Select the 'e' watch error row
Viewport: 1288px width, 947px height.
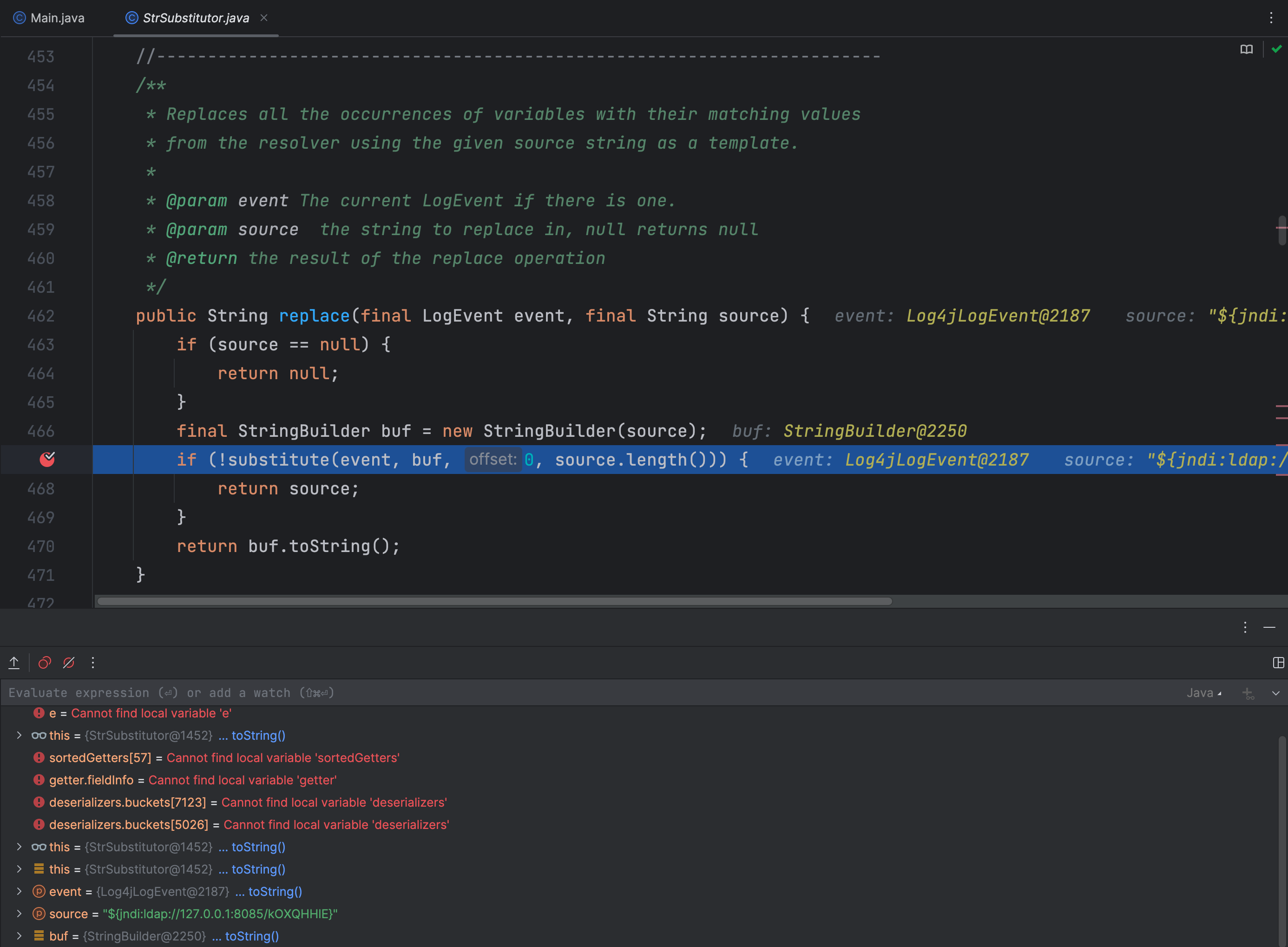click(639, 713)
